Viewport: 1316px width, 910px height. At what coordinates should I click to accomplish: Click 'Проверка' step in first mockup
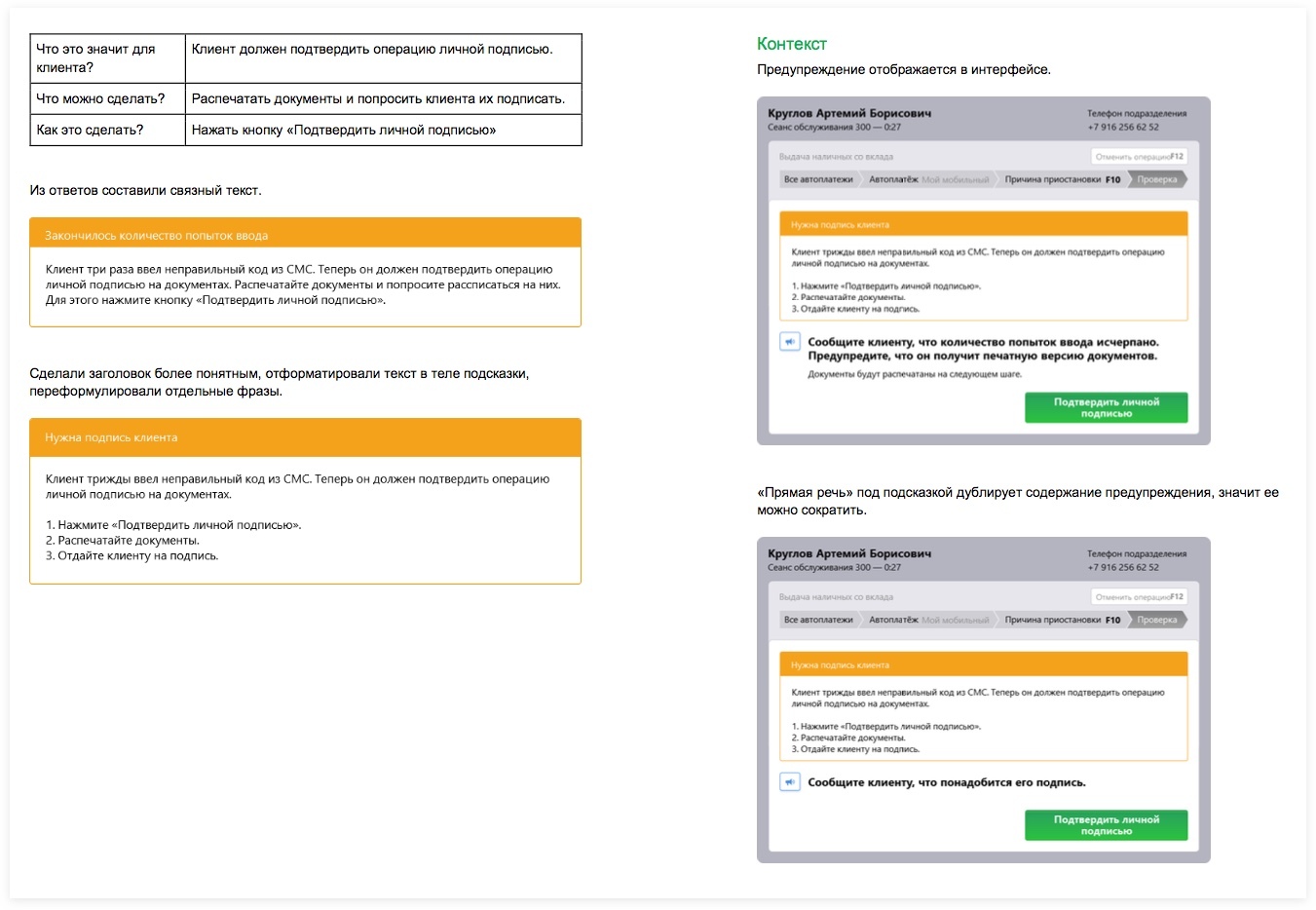(x=1157, y=179)
